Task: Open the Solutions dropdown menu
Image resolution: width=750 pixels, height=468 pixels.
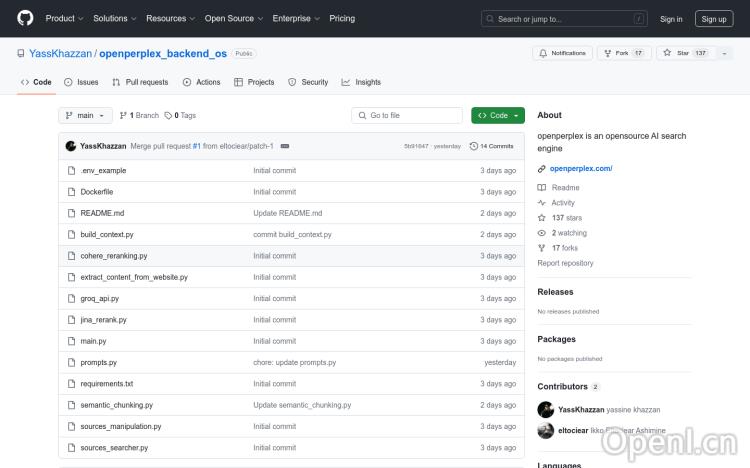Action: [x=114, y=18]
